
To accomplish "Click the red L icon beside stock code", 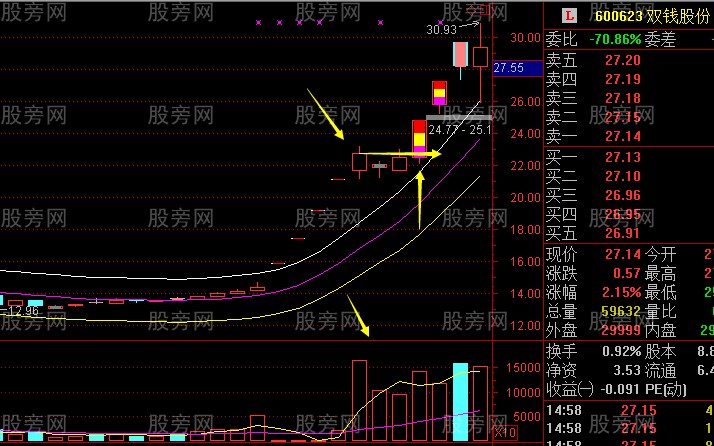I will pyautogui.click(x=569, y=17).
